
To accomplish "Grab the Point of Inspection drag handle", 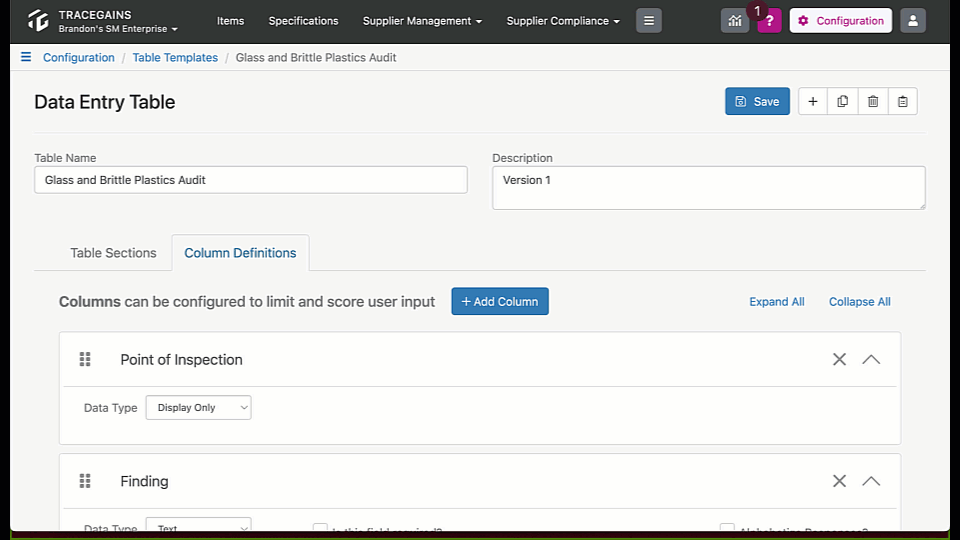I will click(x=85, y=359).
